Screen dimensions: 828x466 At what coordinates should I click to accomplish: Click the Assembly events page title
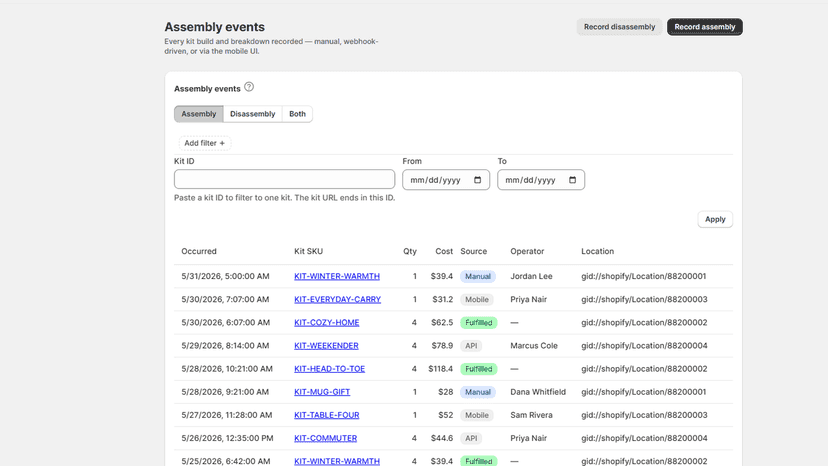(214, 27)
